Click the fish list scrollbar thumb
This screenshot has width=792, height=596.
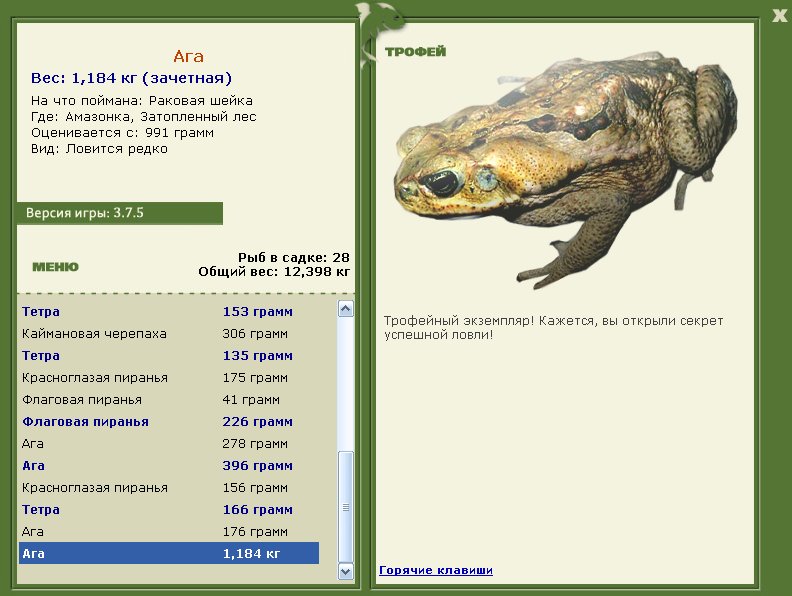click(x=345, y=507)
